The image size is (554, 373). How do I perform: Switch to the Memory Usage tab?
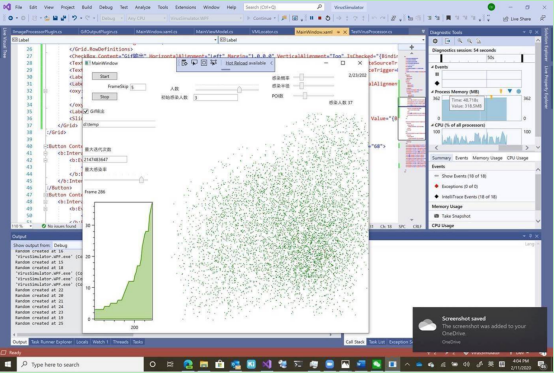[487, 158]
